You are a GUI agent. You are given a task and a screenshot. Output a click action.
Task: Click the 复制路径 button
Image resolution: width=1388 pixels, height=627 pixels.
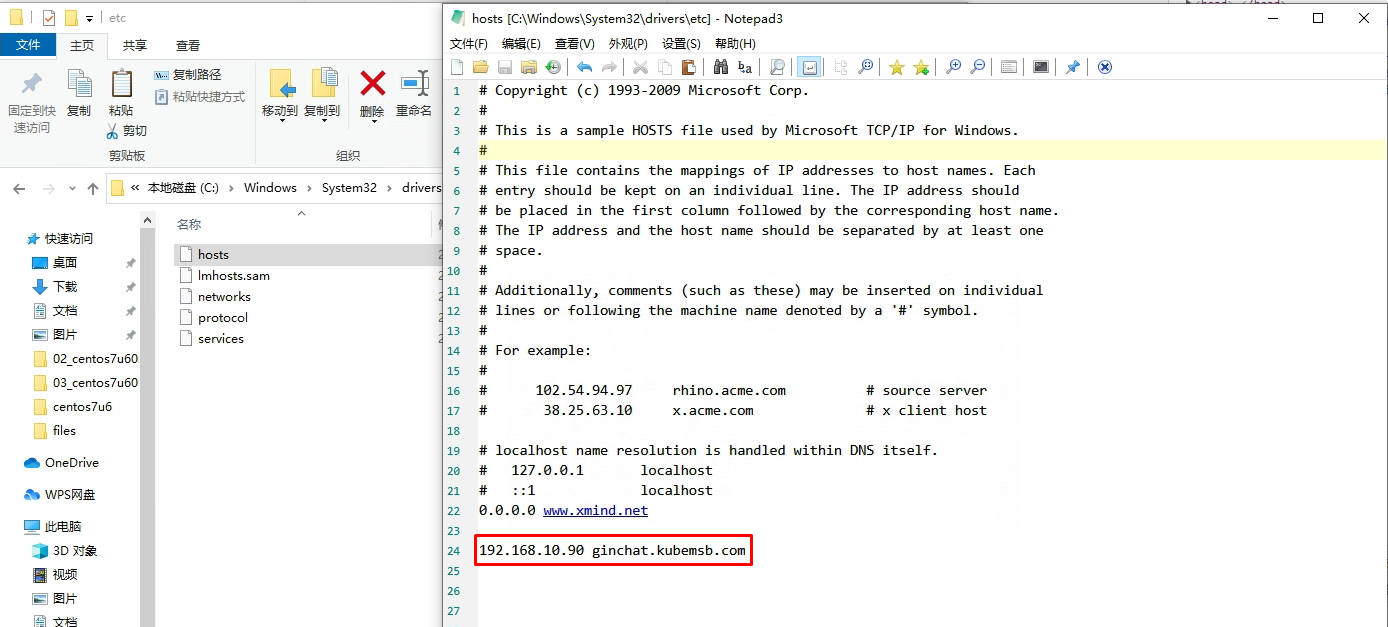[188, 75]
